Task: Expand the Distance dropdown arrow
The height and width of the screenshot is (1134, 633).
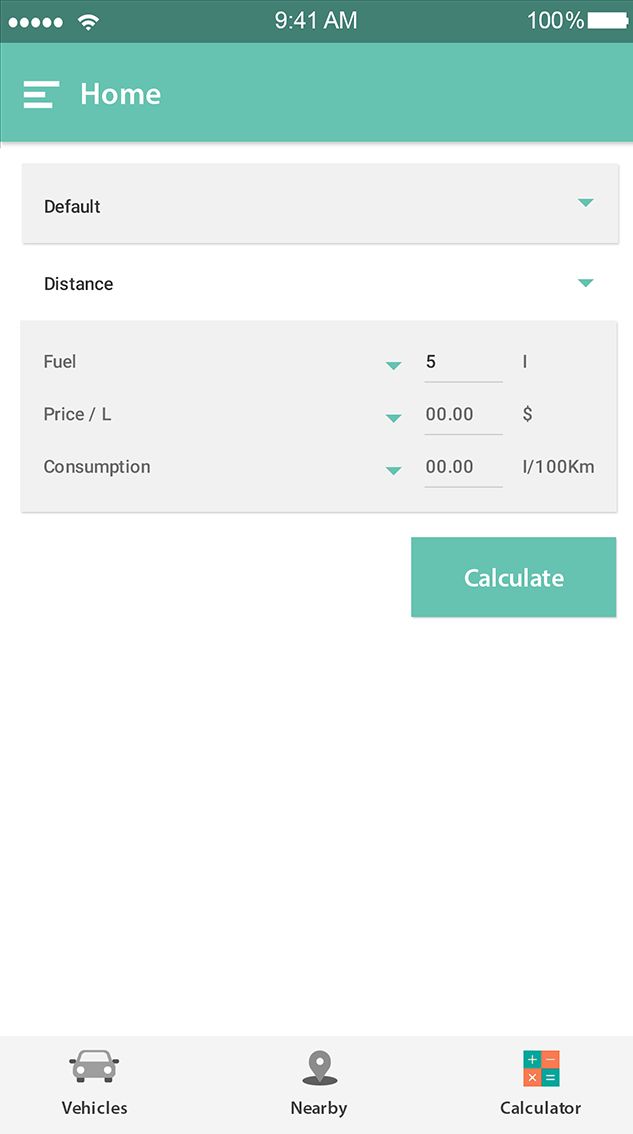Action: [586, 283]
